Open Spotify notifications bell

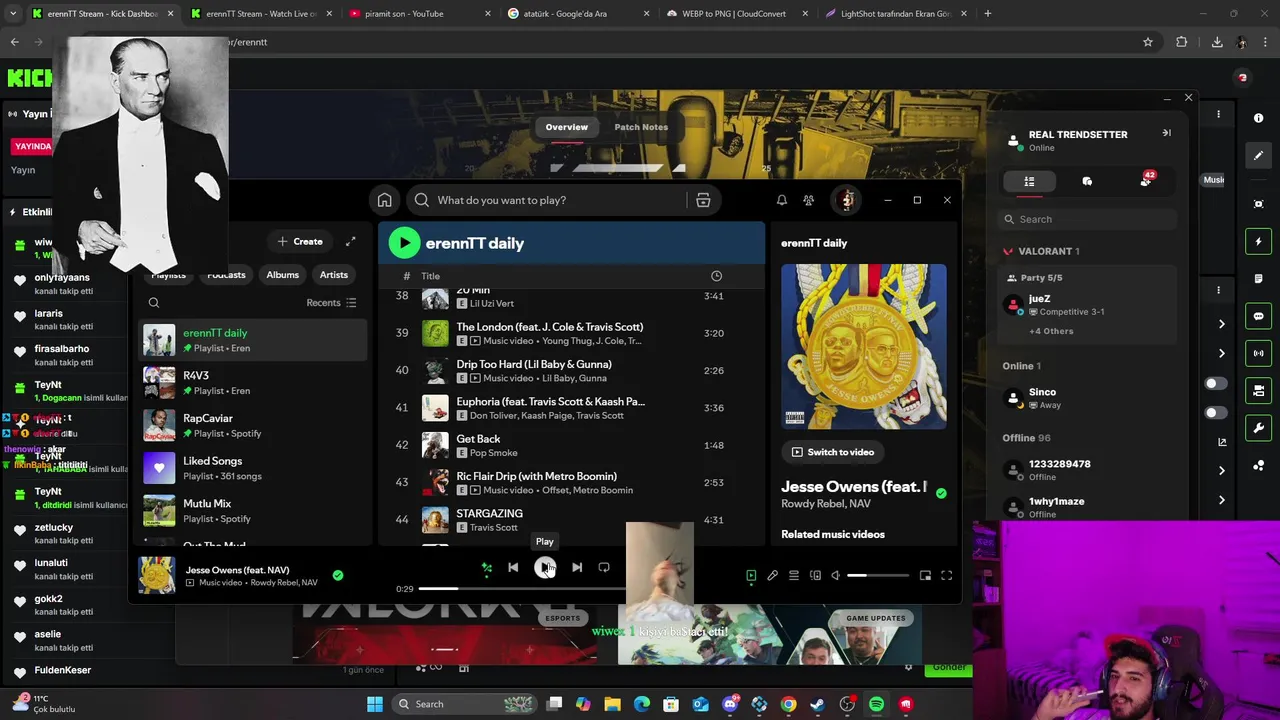781,200
